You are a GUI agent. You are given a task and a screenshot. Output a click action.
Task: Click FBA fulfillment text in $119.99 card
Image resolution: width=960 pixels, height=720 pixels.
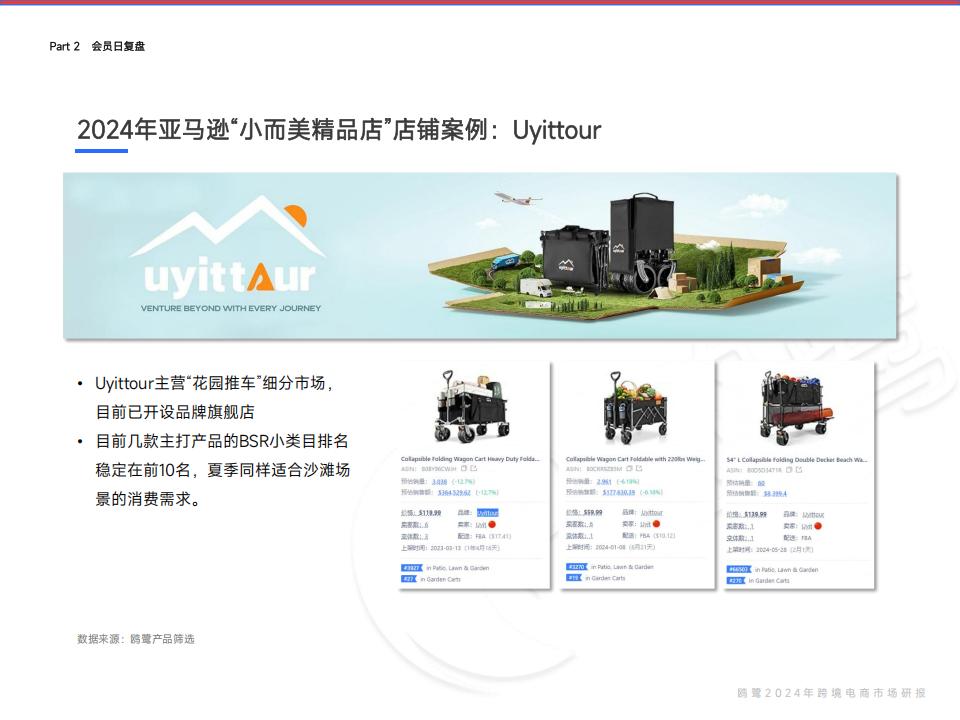tap(481, 536)
